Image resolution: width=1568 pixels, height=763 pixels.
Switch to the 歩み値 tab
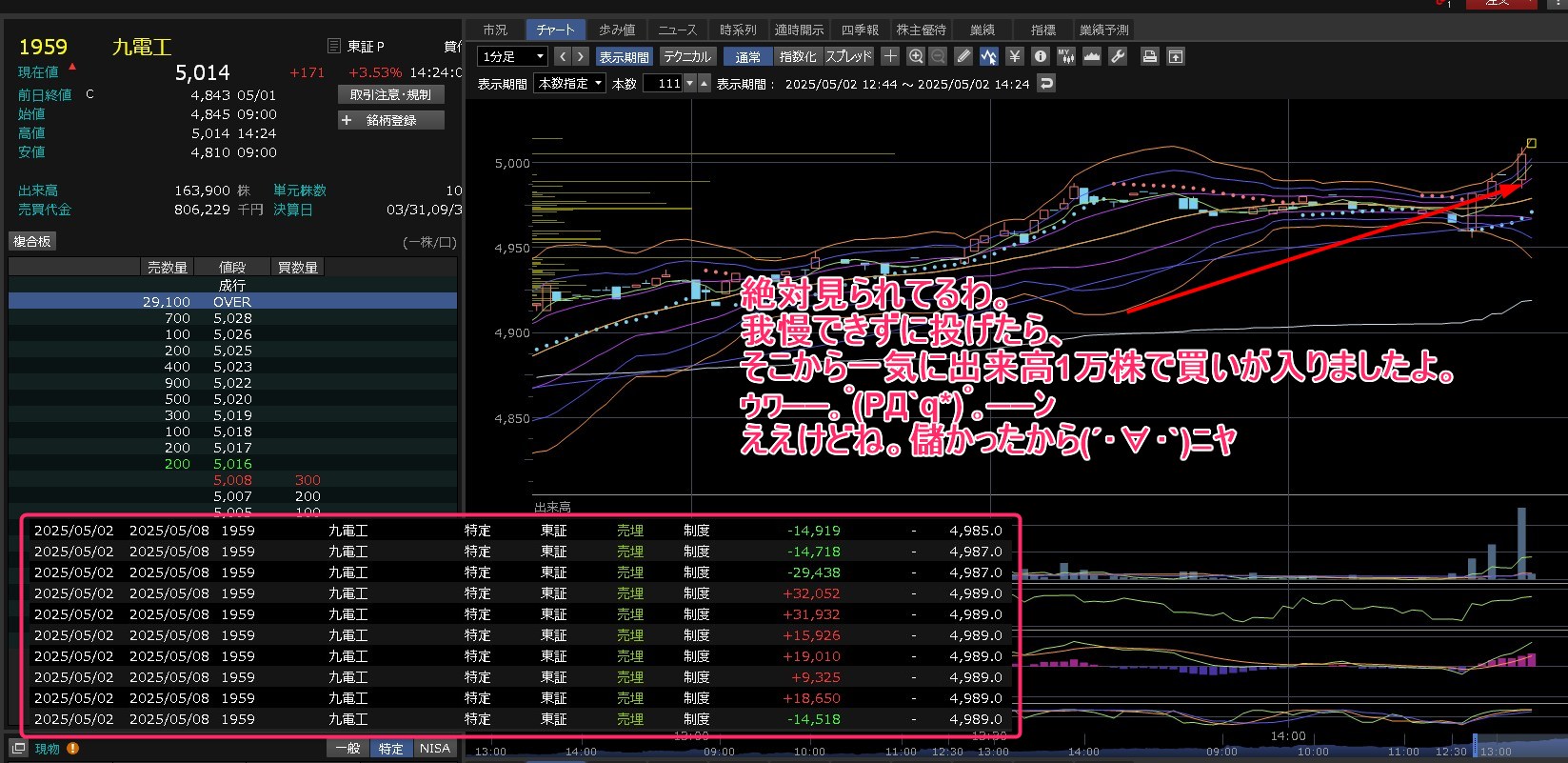[x=617, y=30]
